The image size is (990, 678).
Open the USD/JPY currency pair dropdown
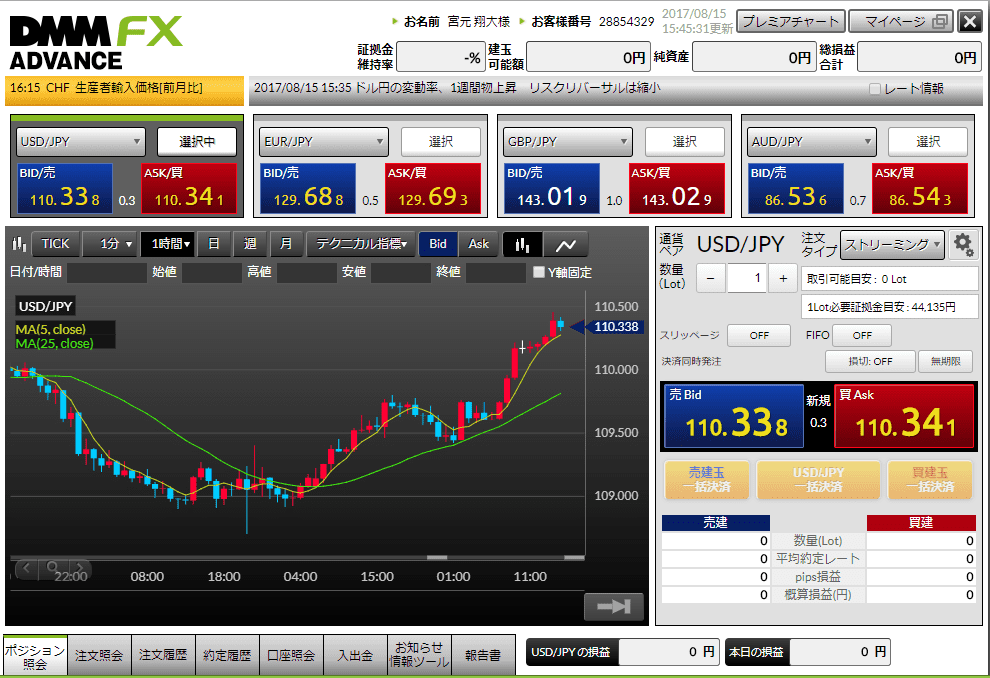pyautogui.click(x=80, y=141)
